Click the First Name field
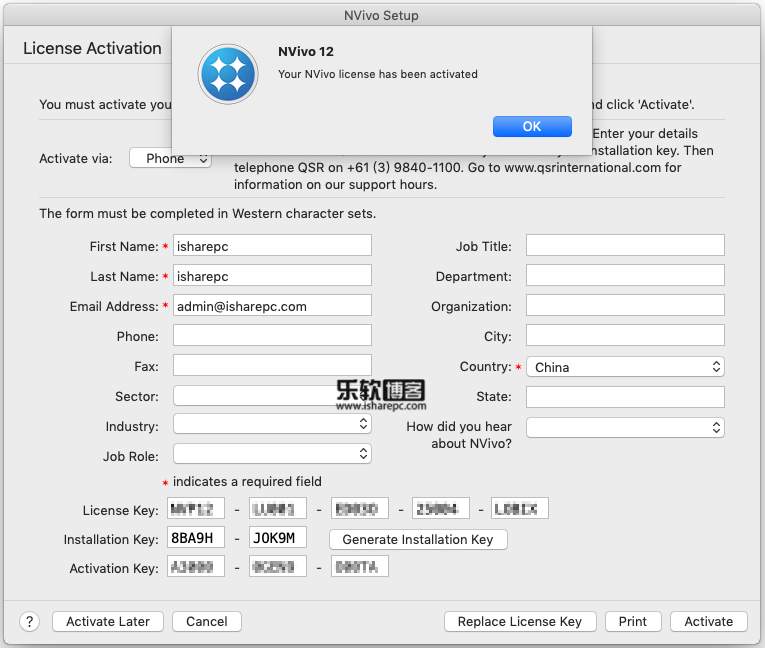765x648 pixels. click(272, 245)
